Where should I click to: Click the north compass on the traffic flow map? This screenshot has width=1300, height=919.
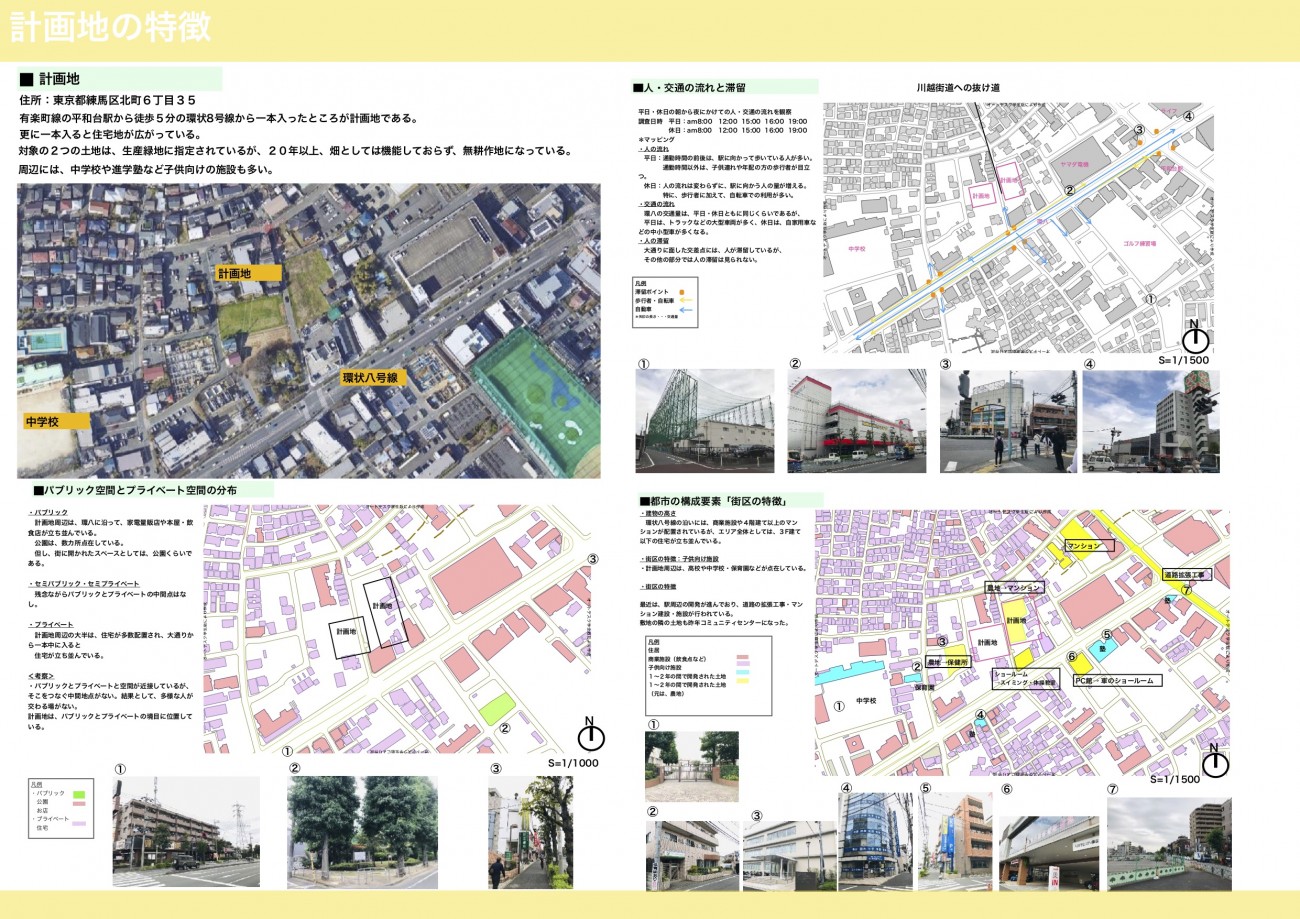point(1195,336)
